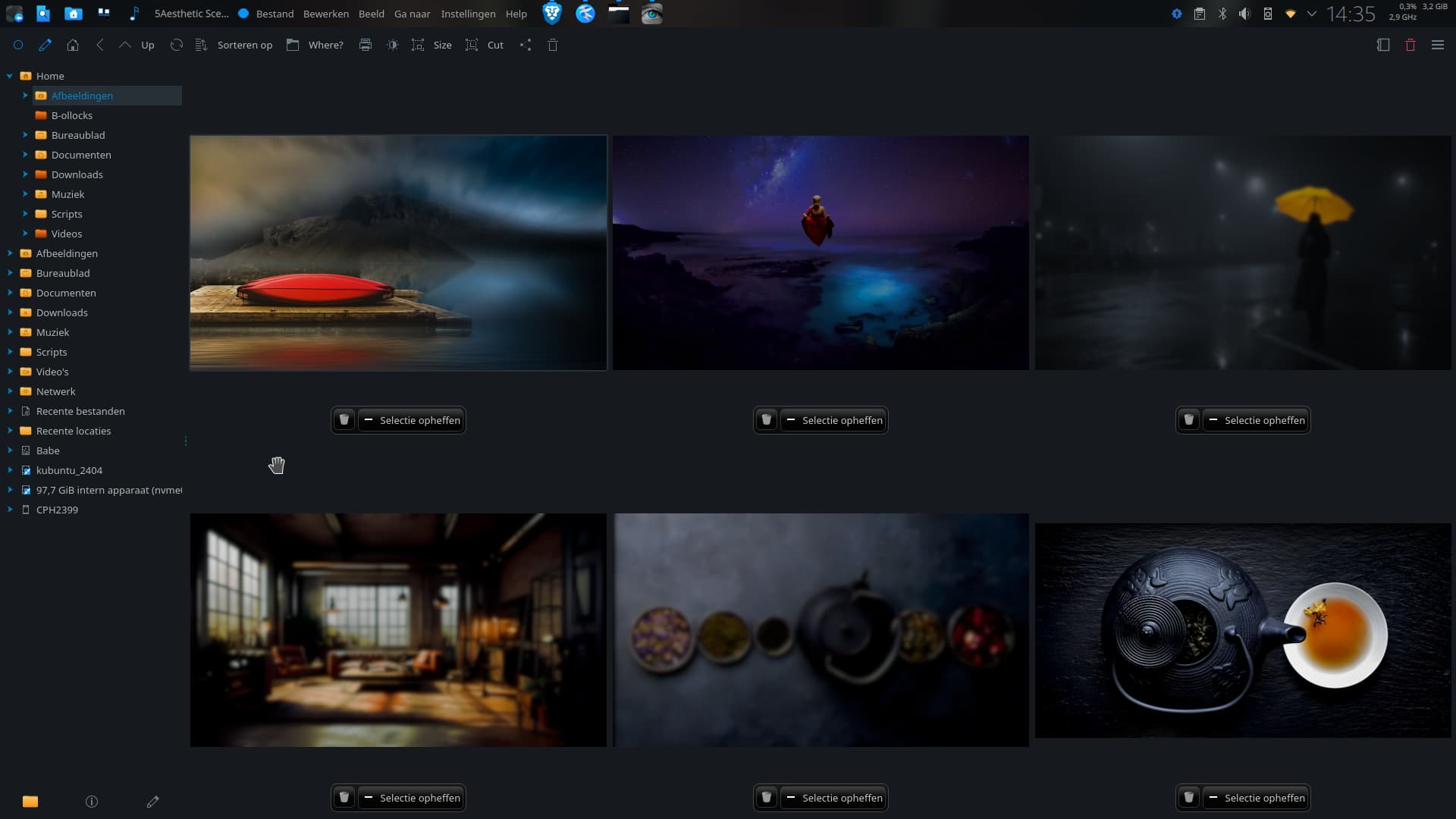Click the refresh/rotate icon in toolbar
Image resolution: width=1456 pixels, height=819 pixels.
[177, 45]
